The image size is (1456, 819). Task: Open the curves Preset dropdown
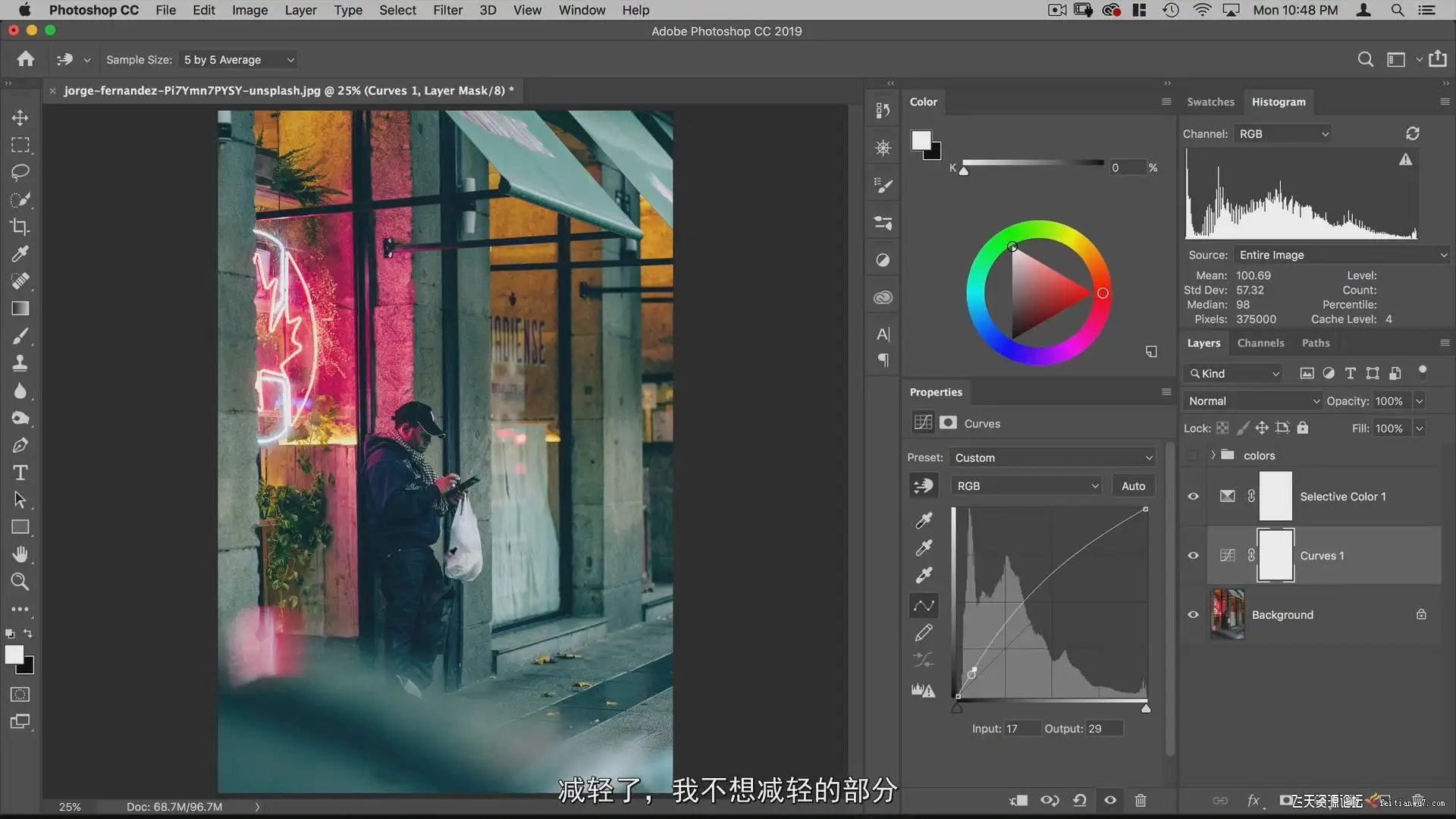(1053, 458)
